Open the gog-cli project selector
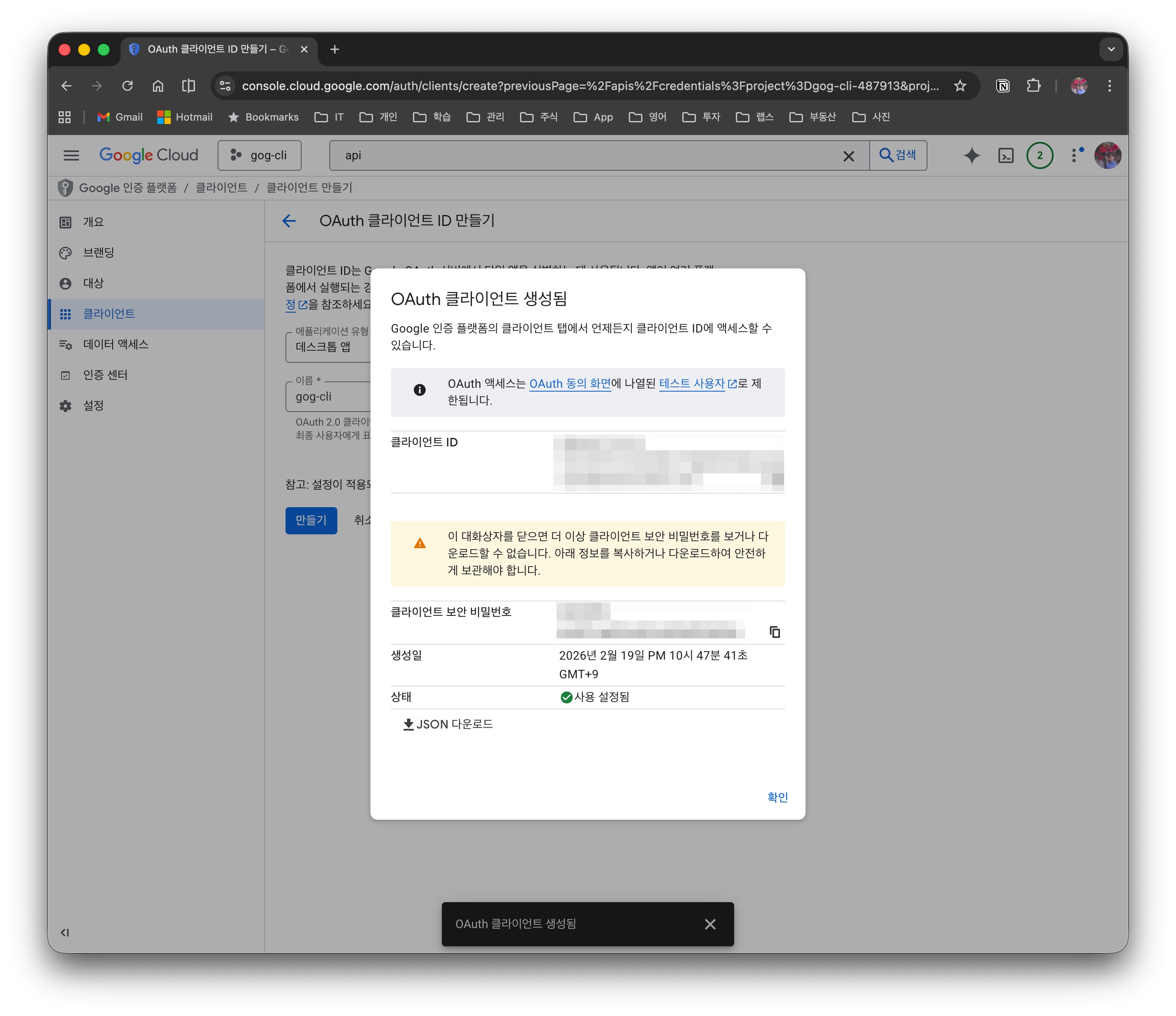Image resolution: width=1176 pixels, height=1016 pixels. pyautogui.click(x=259, y=155)
